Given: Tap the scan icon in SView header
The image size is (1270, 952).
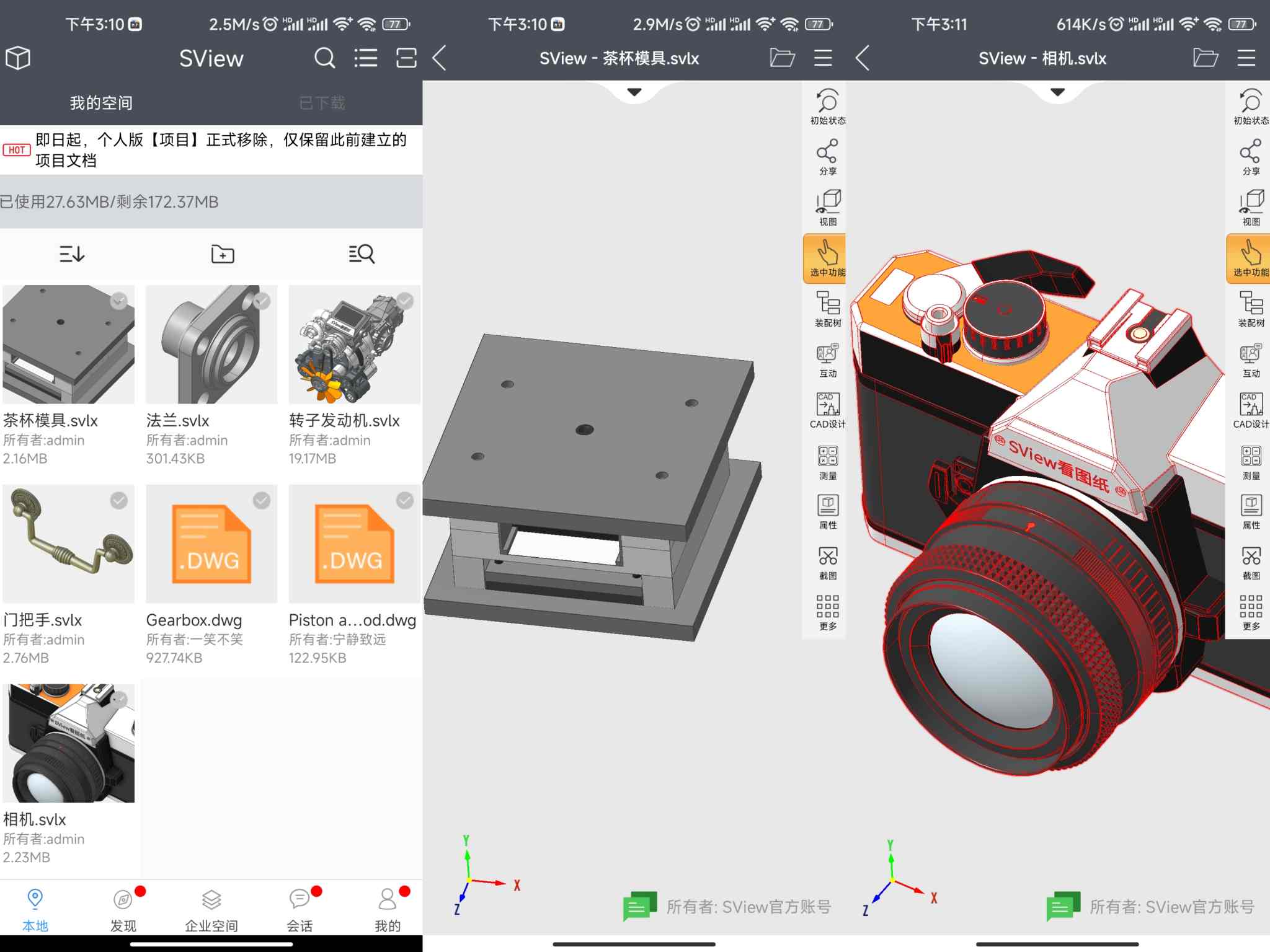Looking at the screenshot, I should coord(406,58).
